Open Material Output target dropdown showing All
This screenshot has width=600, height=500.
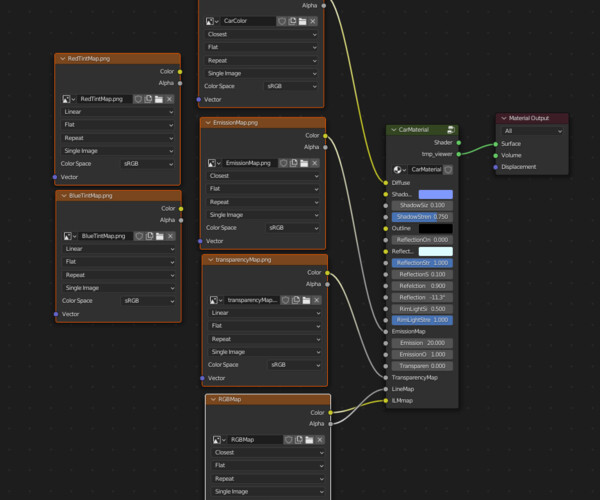(532, 131)
